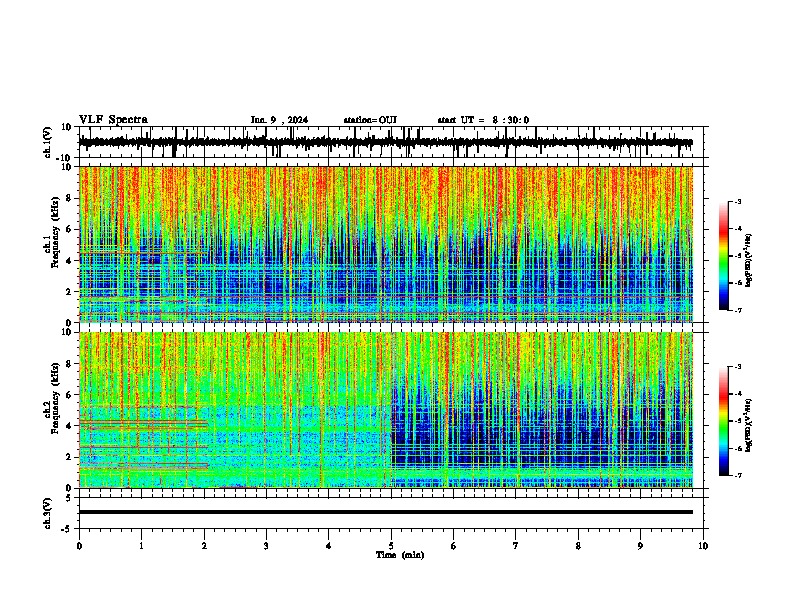Click the "VLF Spectra" title text
This screenshot has height=612, width=792.
pyautogui.click(x=113, y=120)
